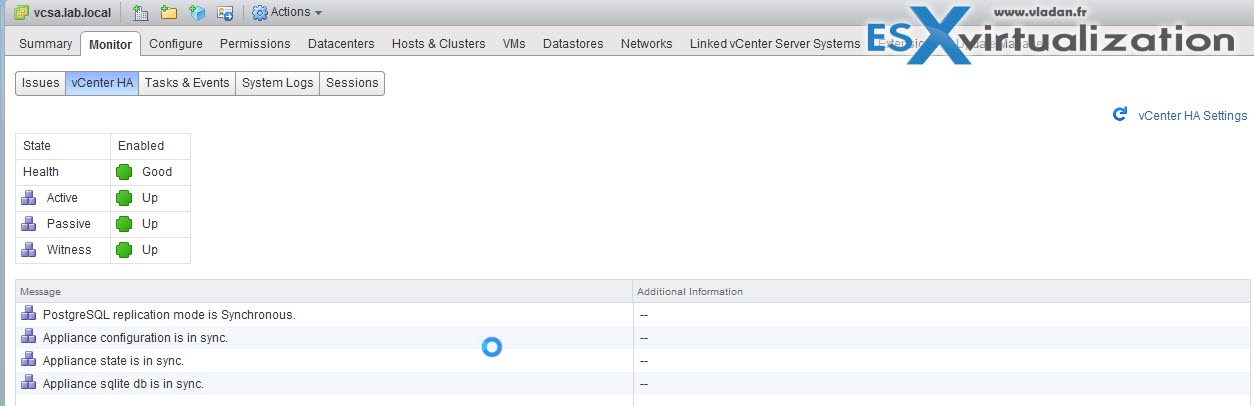Click the vcsa.lab.local object name

point(72,13)
